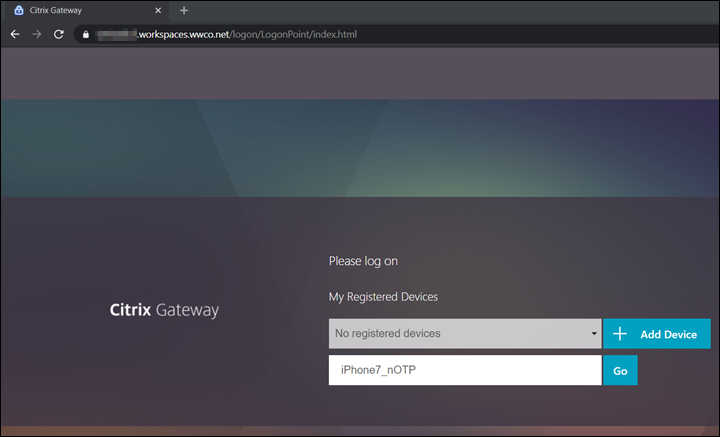Viewport: 720px width, 437px height.
Task: Open the No registered devices dropdown
Action: pyautogui.click(x=465, y=333)
